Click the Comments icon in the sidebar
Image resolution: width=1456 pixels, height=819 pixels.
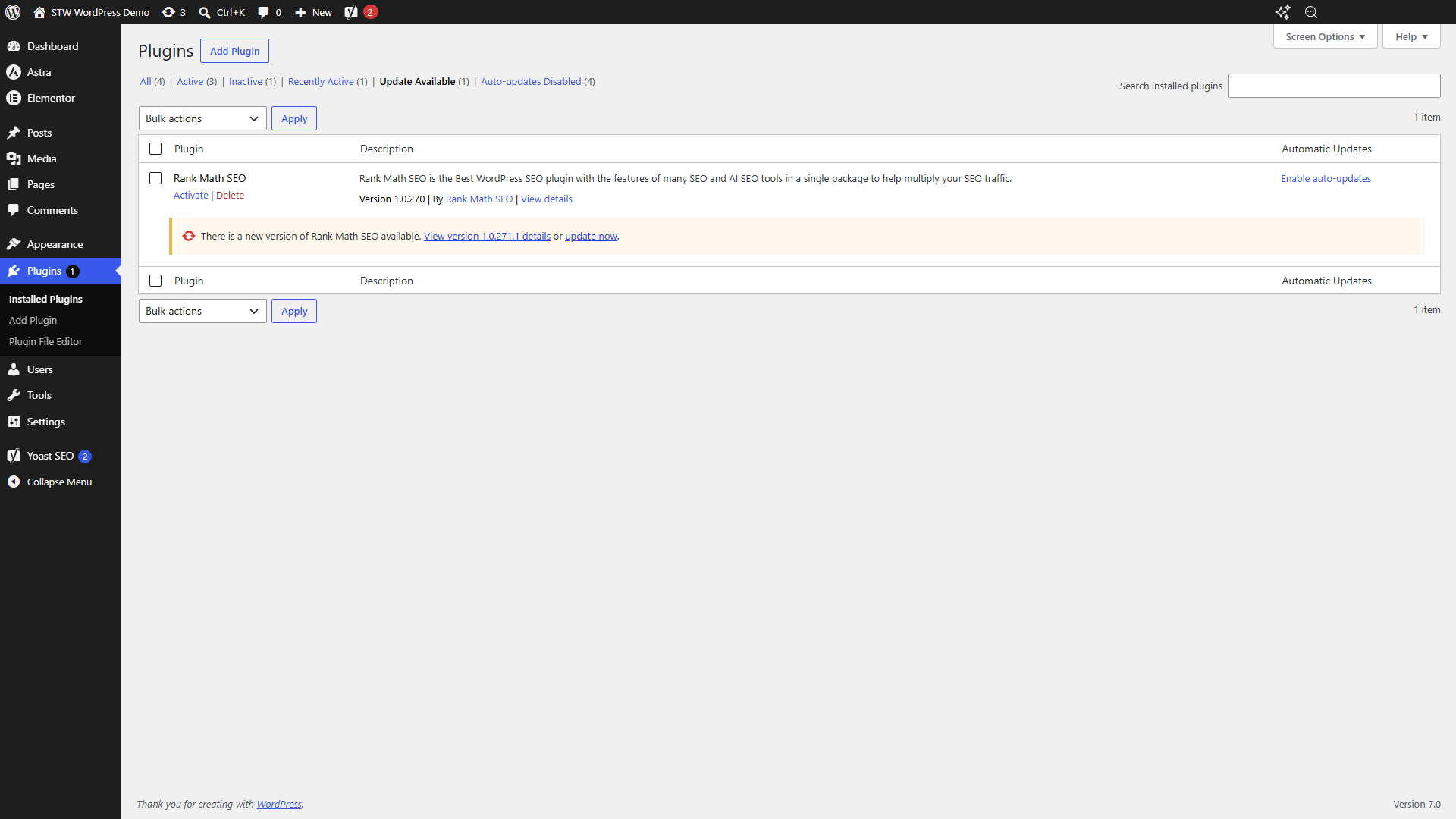[x=14, y=210]
